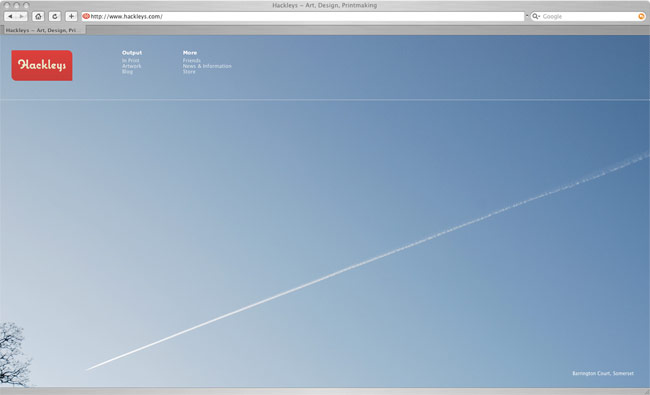This screenshot has height=395, width=650.
Task: Open the In Print link
Action: point(131,61)
